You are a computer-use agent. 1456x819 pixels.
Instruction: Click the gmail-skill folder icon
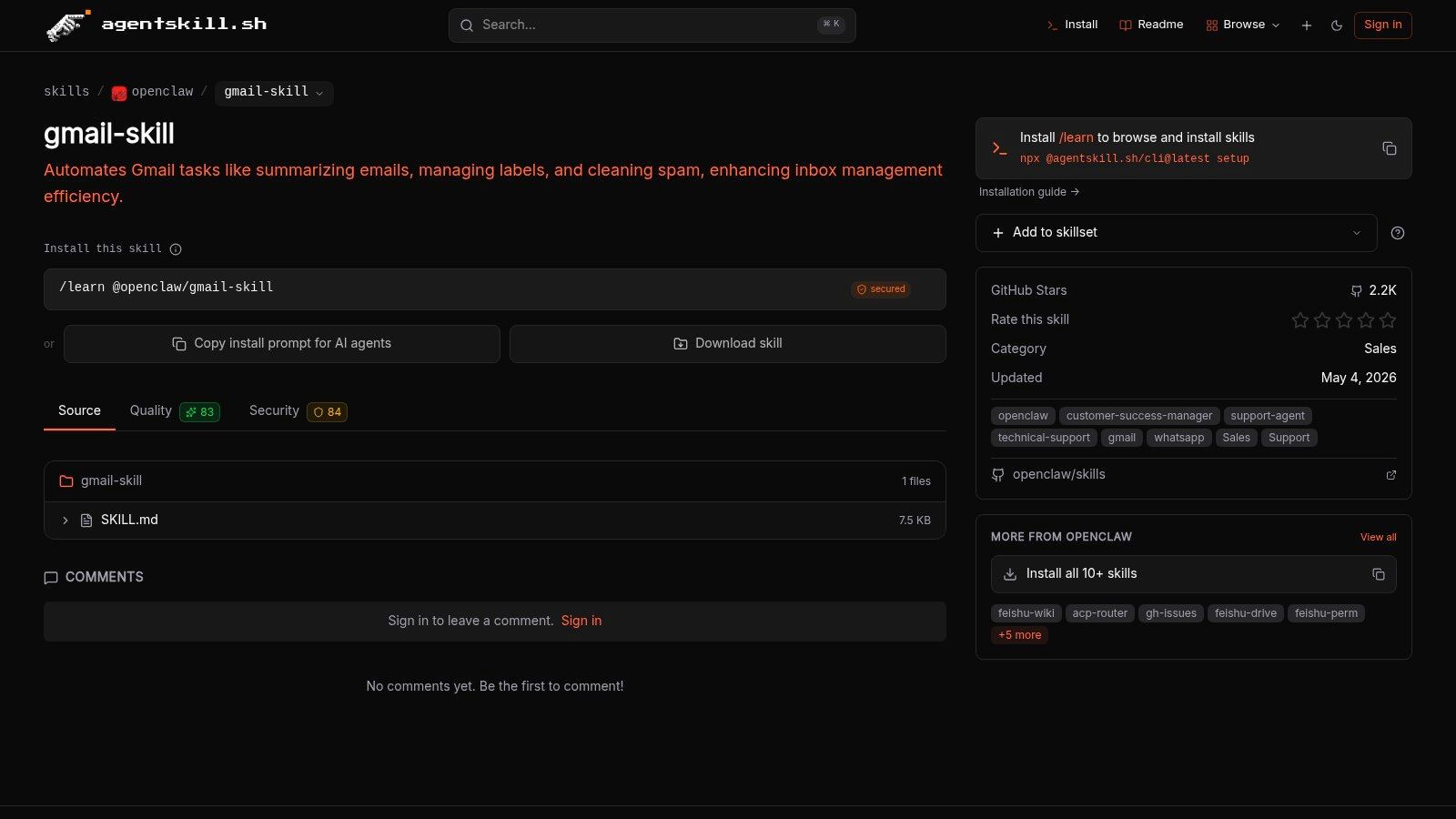(x=66, y=481)
